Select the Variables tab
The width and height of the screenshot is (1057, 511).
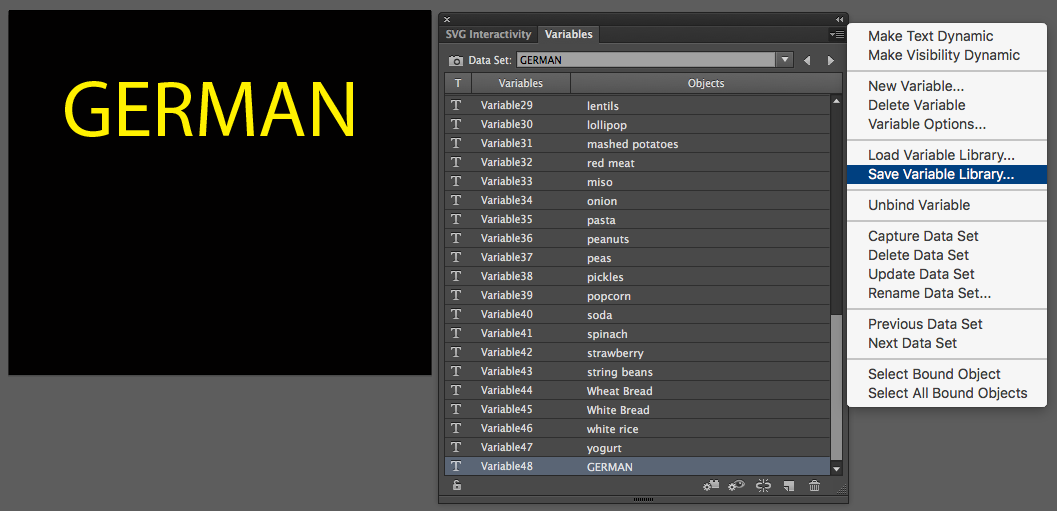click(568, 34)
